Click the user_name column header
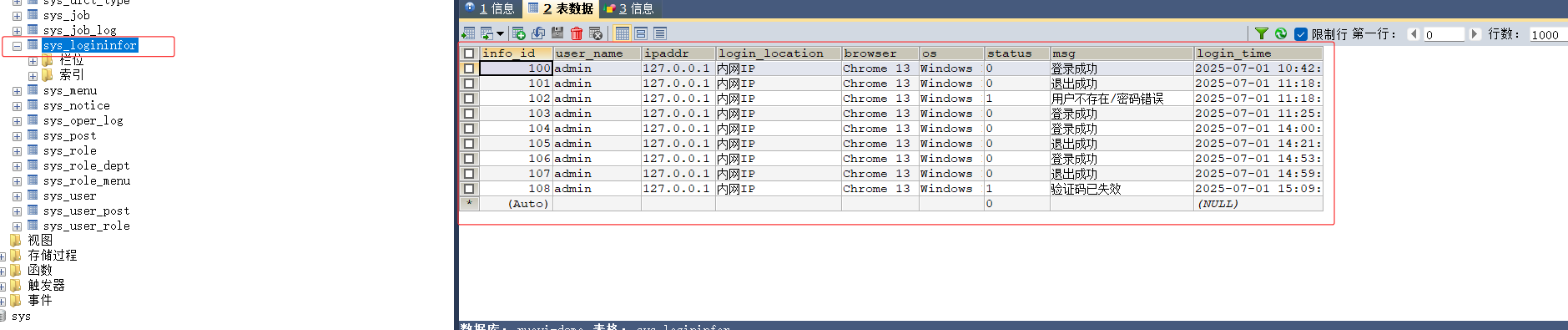The height and width of the screenshot is (330, 1568). 597,53
